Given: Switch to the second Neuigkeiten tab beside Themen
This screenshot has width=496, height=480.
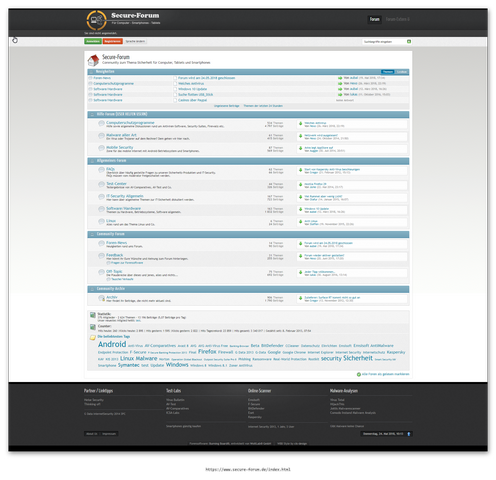Looking at the screenshot, I should (402, 72).
